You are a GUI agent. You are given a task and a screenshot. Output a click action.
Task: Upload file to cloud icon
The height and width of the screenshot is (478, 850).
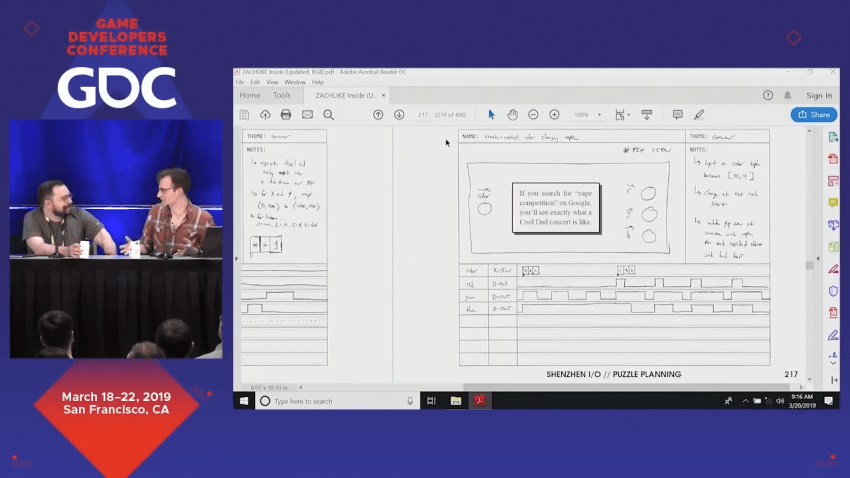(265, 115)
